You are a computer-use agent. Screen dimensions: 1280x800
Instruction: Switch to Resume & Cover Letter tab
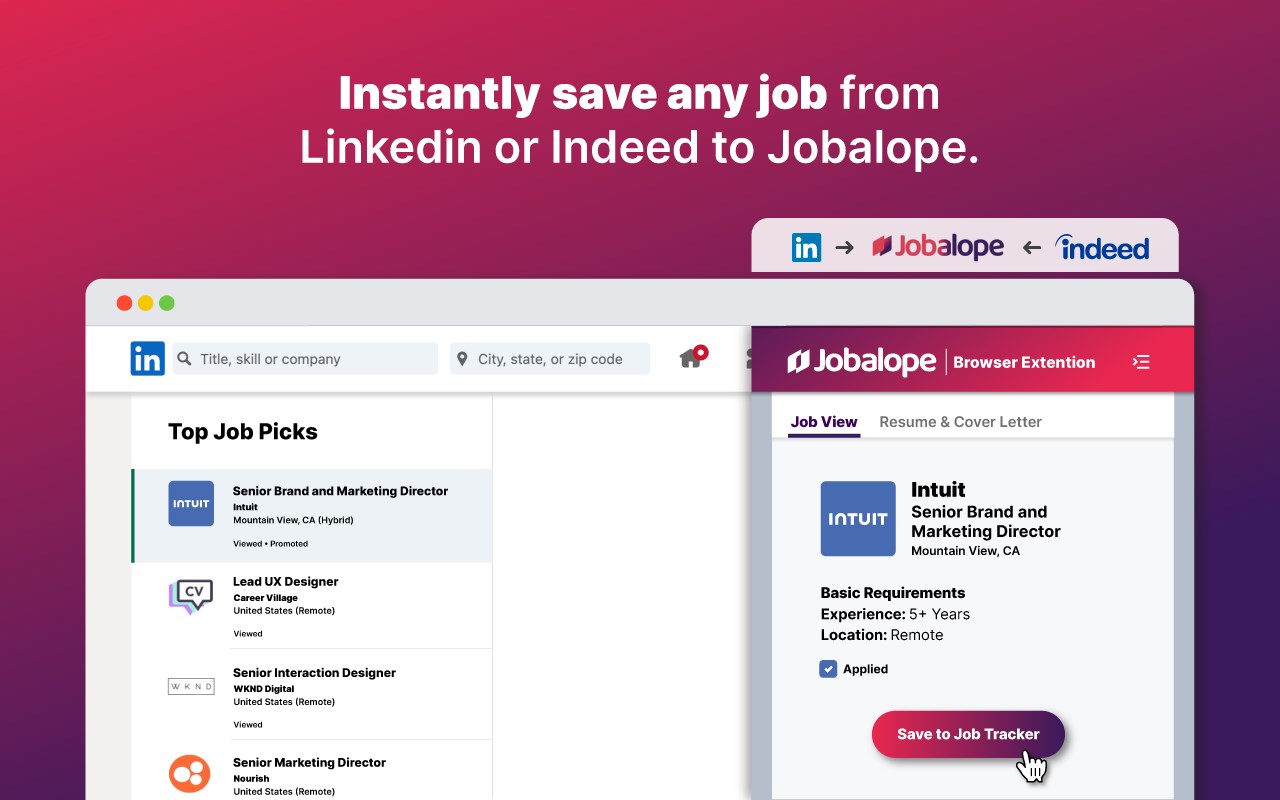click(x=960, y=422)
